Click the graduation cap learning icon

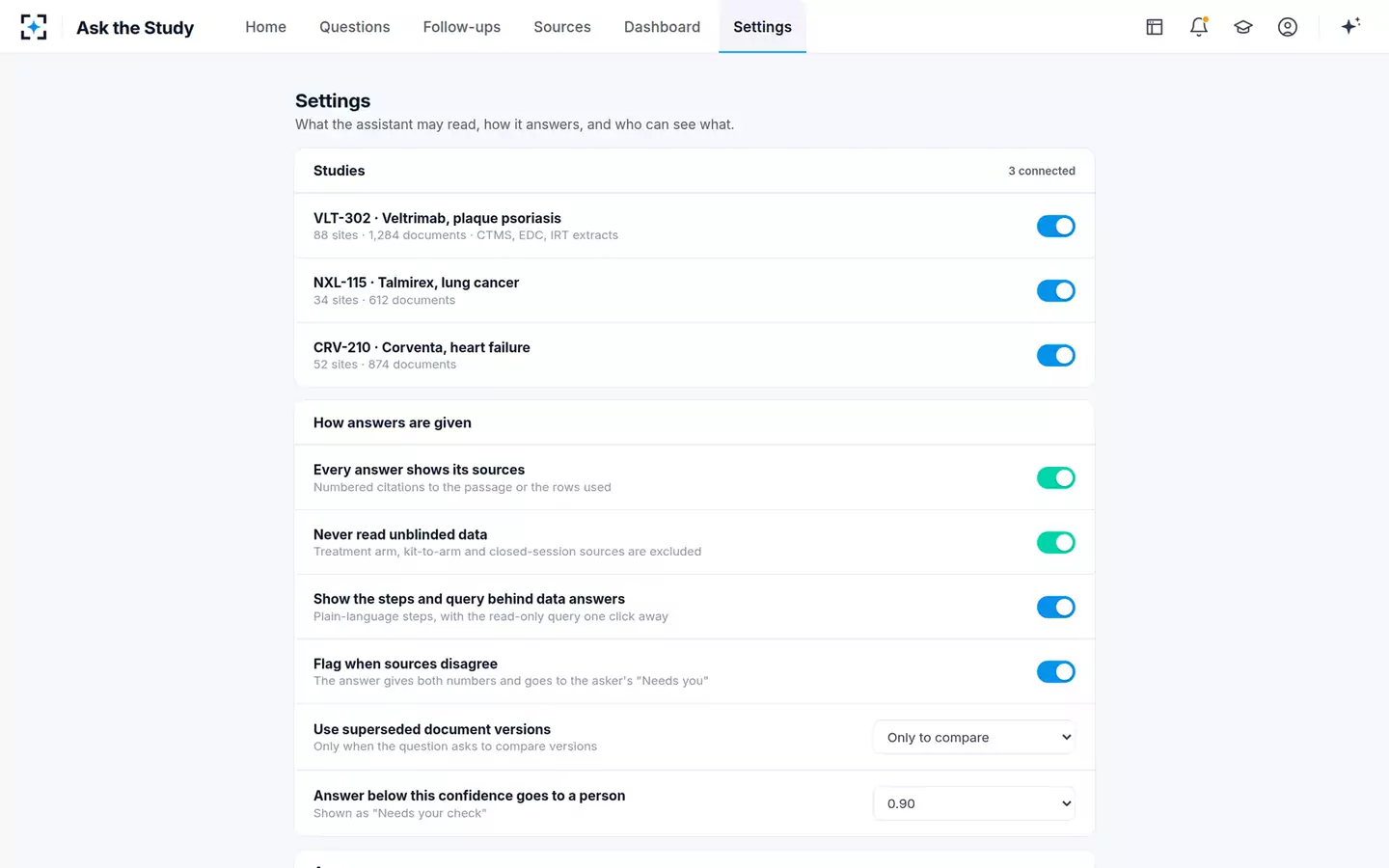pyautogui.click(x=1243, y=27)
